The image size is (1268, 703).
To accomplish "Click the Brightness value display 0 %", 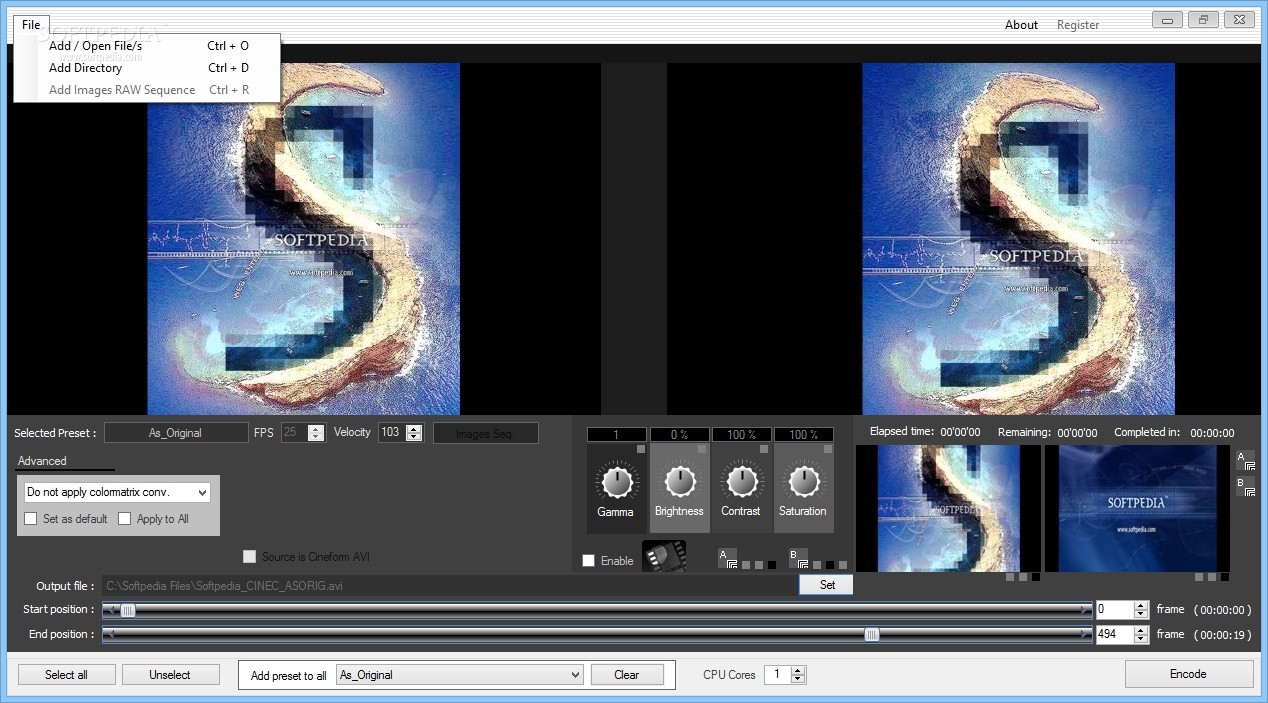I will pyautogui.click(x=679, y=435).
